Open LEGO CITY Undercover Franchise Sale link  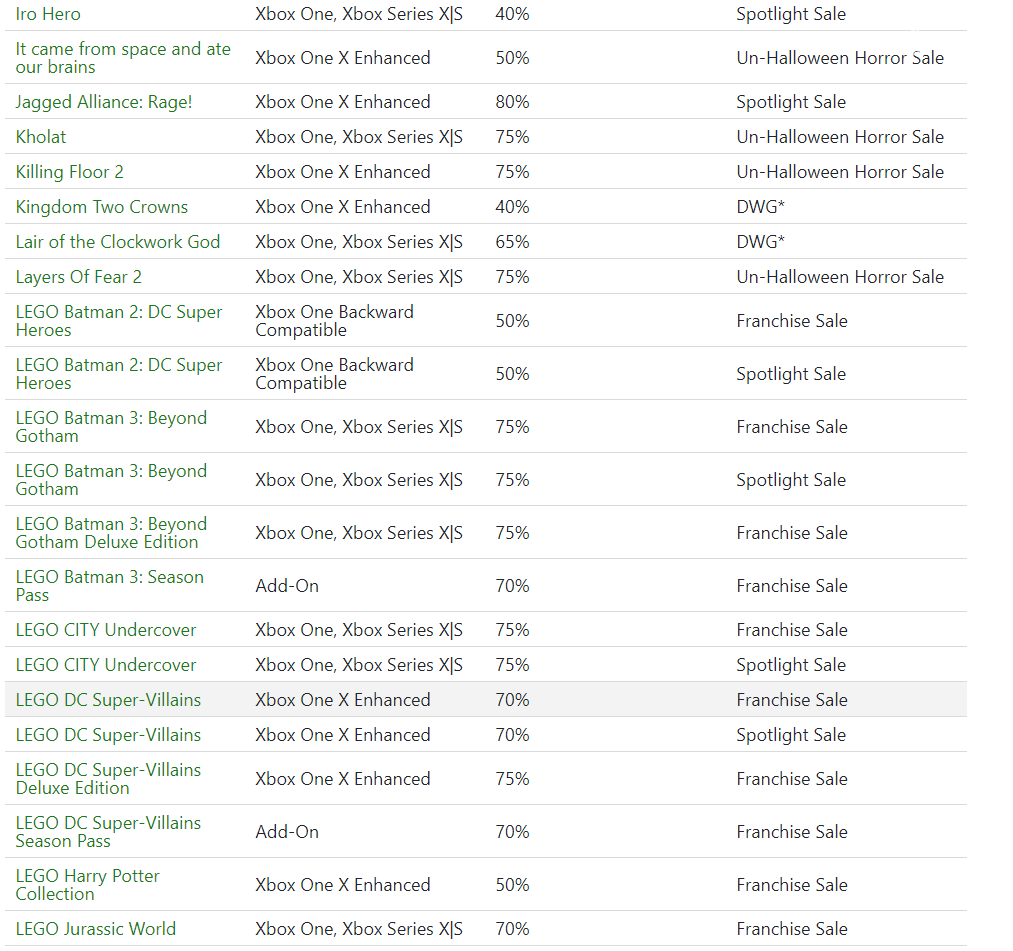tap(105, 630)
